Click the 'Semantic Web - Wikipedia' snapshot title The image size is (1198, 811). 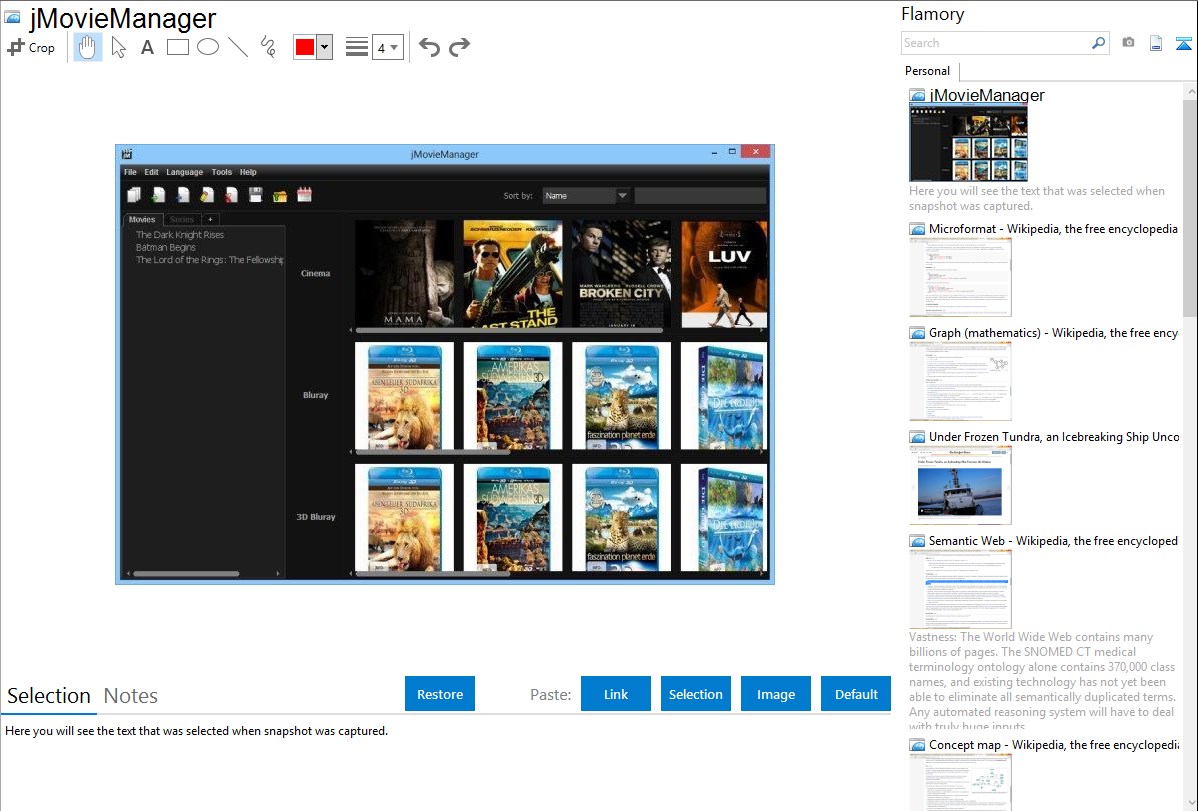coord(1053,540)
